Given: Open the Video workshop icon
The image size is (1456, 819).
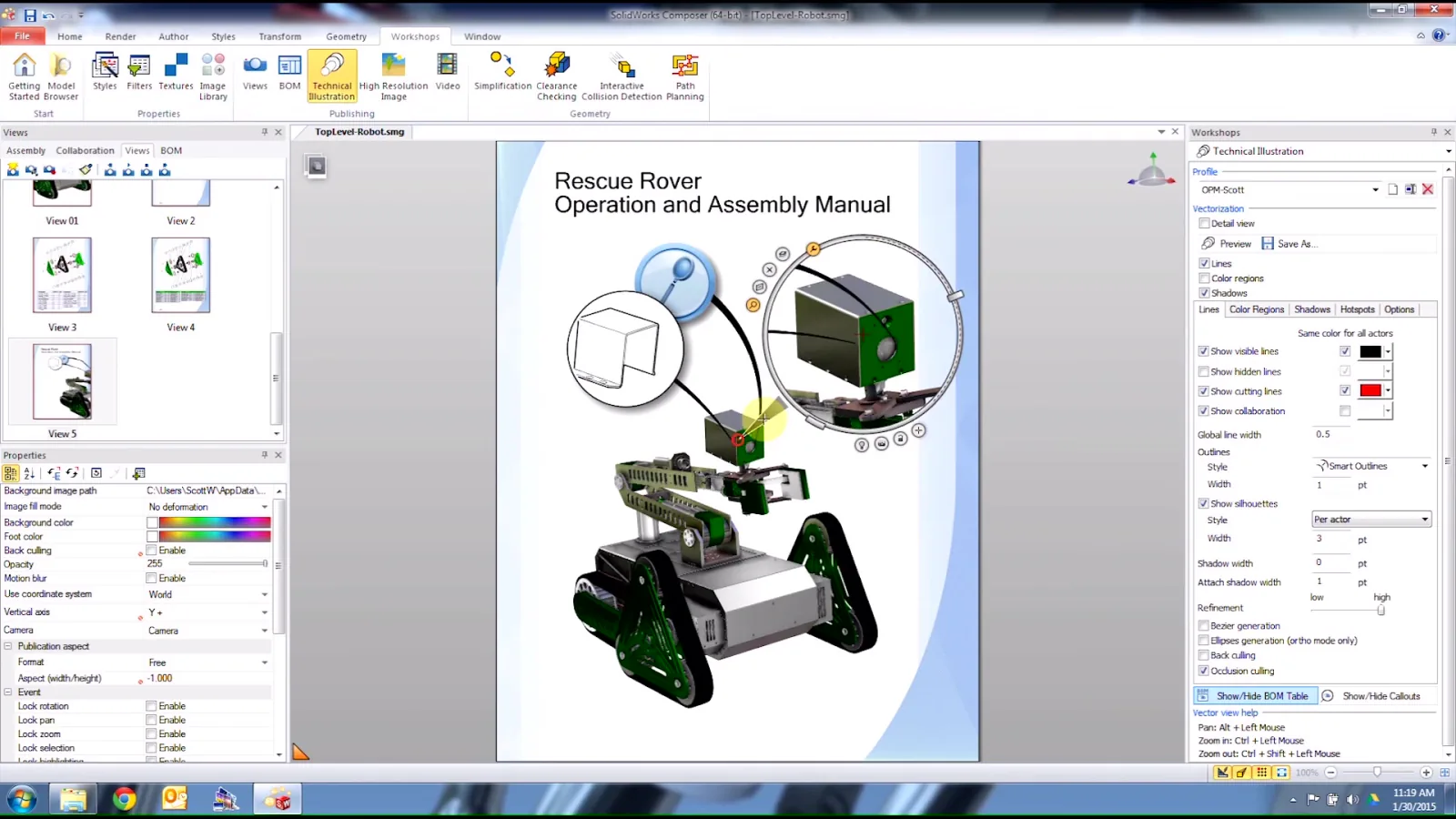Looking at the screenshot, I should pos(448,72).
